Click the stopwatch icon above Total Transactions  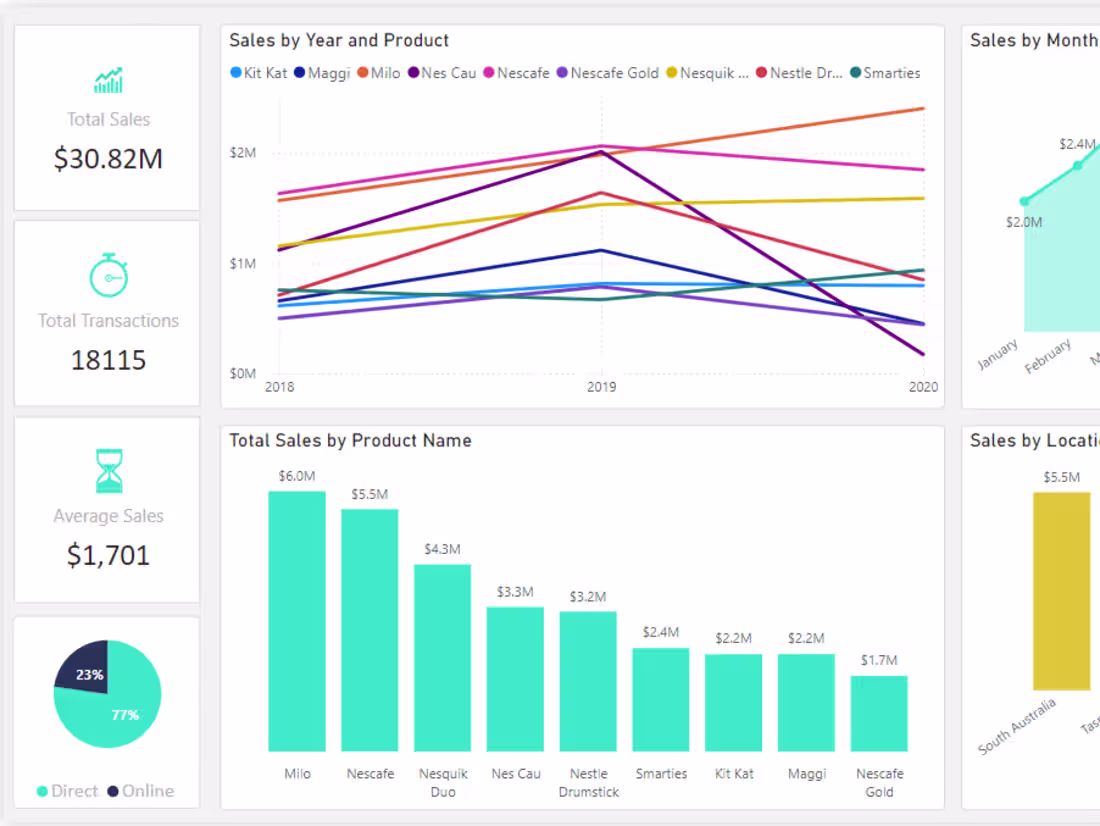[108, 277]
